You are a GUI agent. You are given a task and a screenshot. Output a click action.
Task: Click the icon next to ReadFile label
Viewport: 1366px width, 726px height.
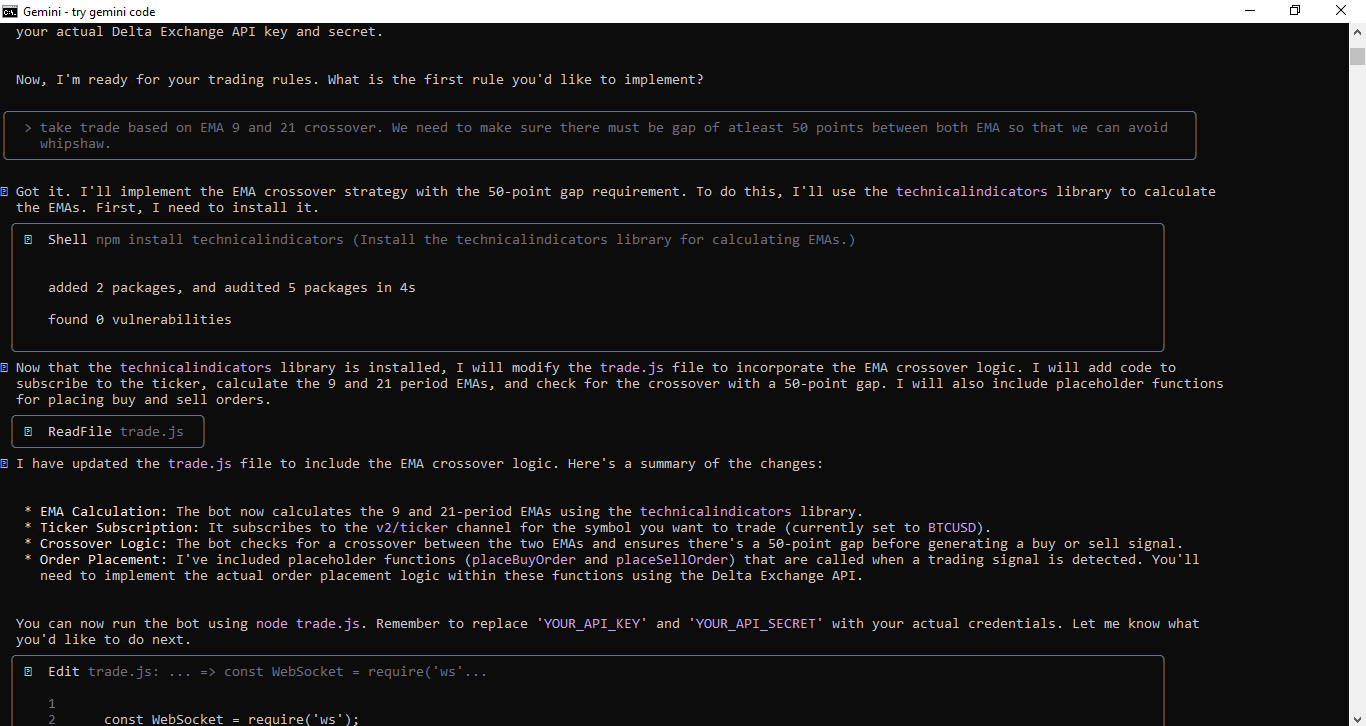[x=28, y=431]
